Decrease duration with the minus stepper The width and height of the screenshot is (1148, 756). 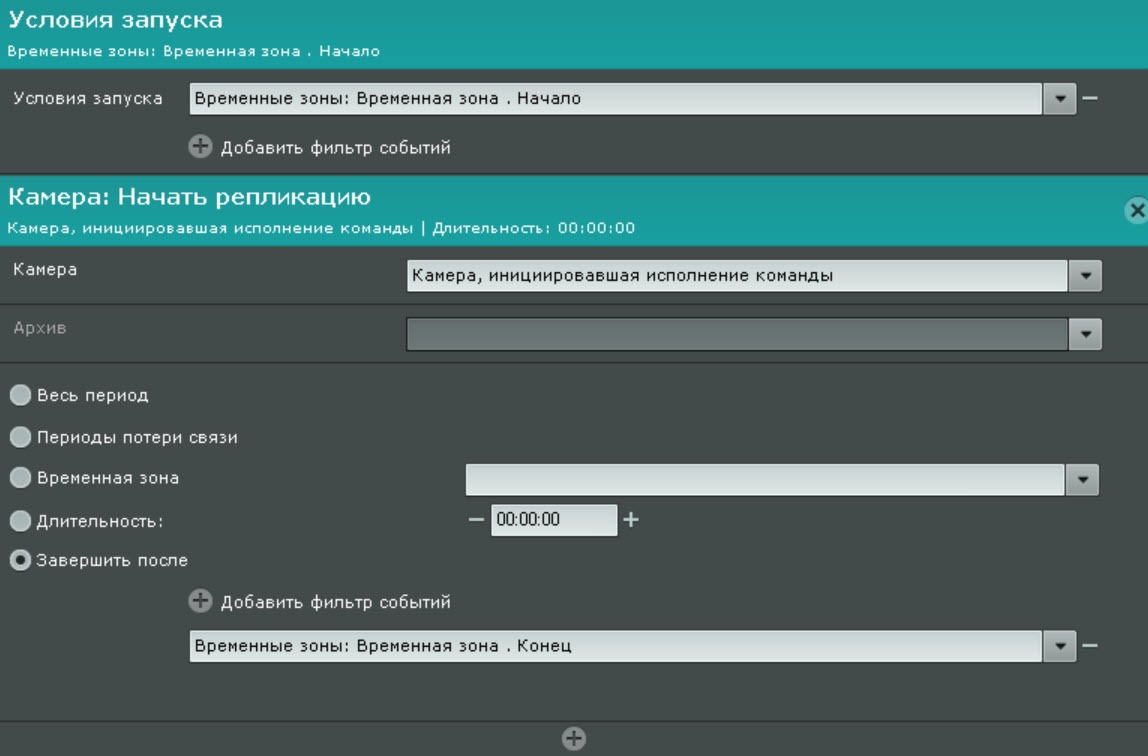[x=476, y=520]
